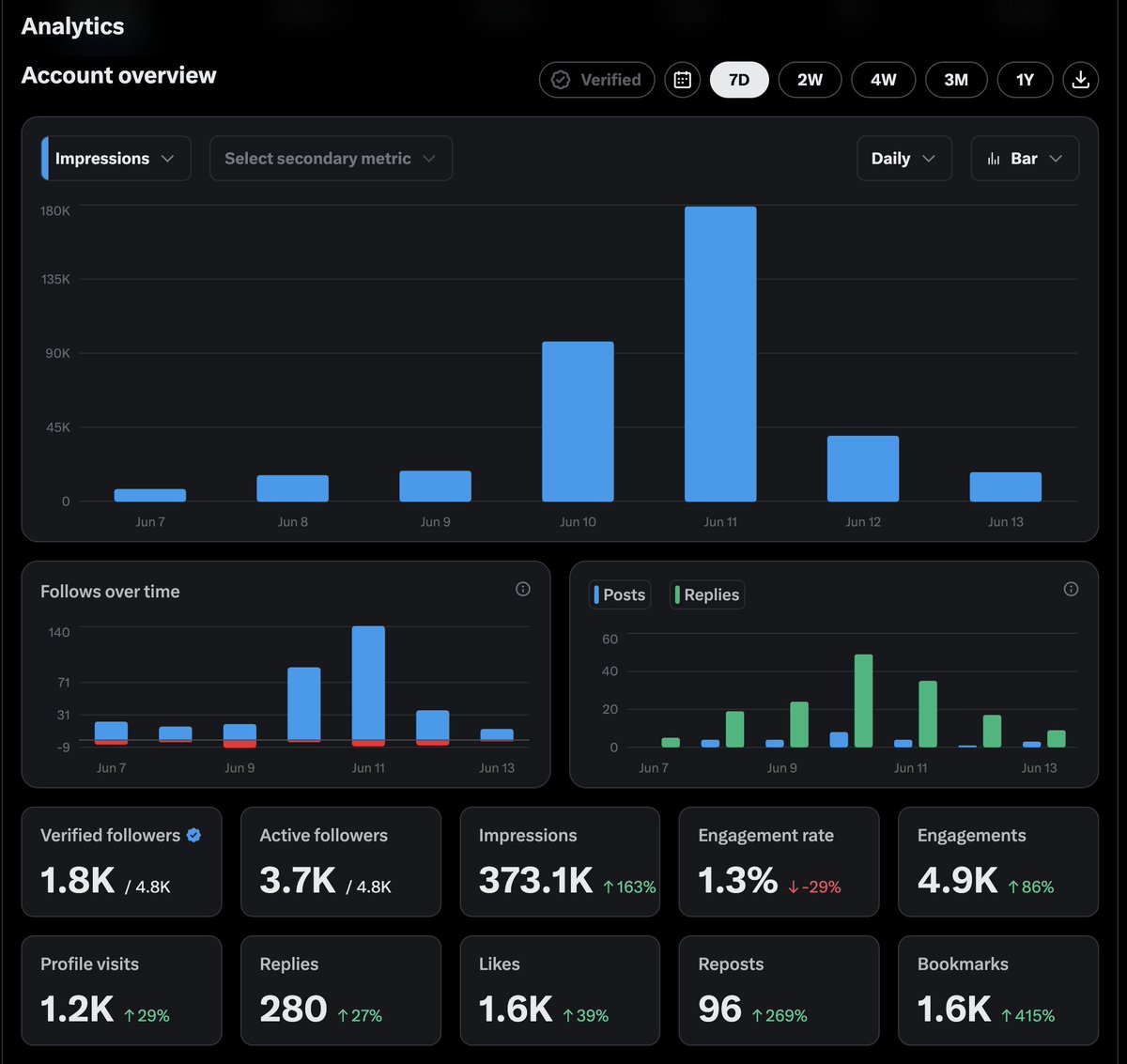Click the Jun 8 impressions bar
Viewport: 1127px width, 1064px height.
pos(293,488)
